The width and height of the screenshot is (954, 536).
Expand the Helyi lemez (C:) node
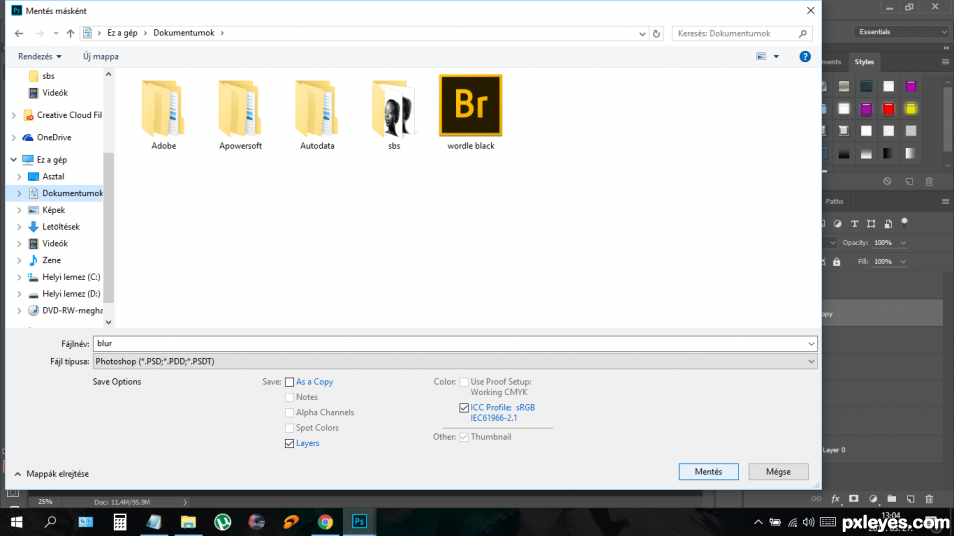pyautogui.click(x=19, y=277)
